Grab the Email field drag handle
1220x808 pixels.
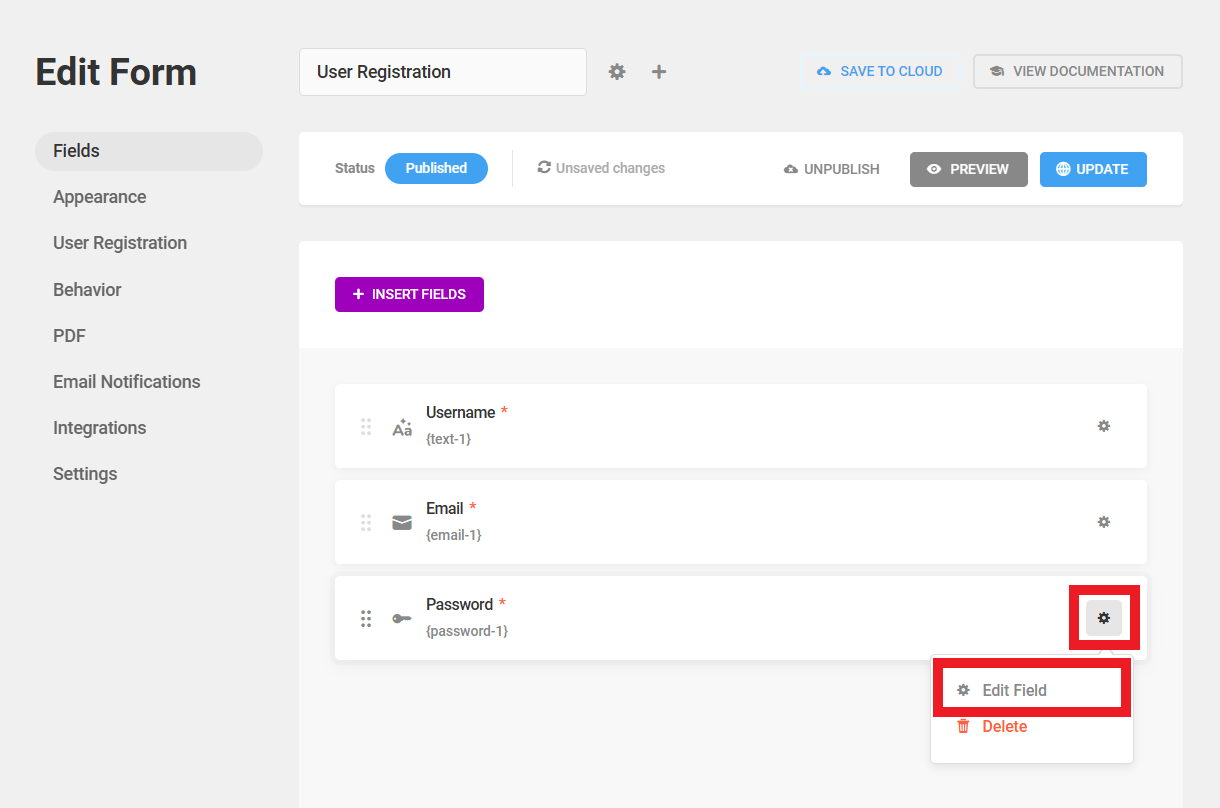tap(366, 523)
